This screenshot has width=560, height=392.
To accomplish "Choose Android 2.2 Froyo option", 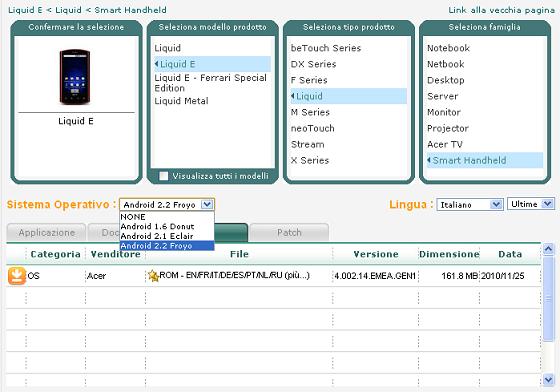I will point(167,246).
